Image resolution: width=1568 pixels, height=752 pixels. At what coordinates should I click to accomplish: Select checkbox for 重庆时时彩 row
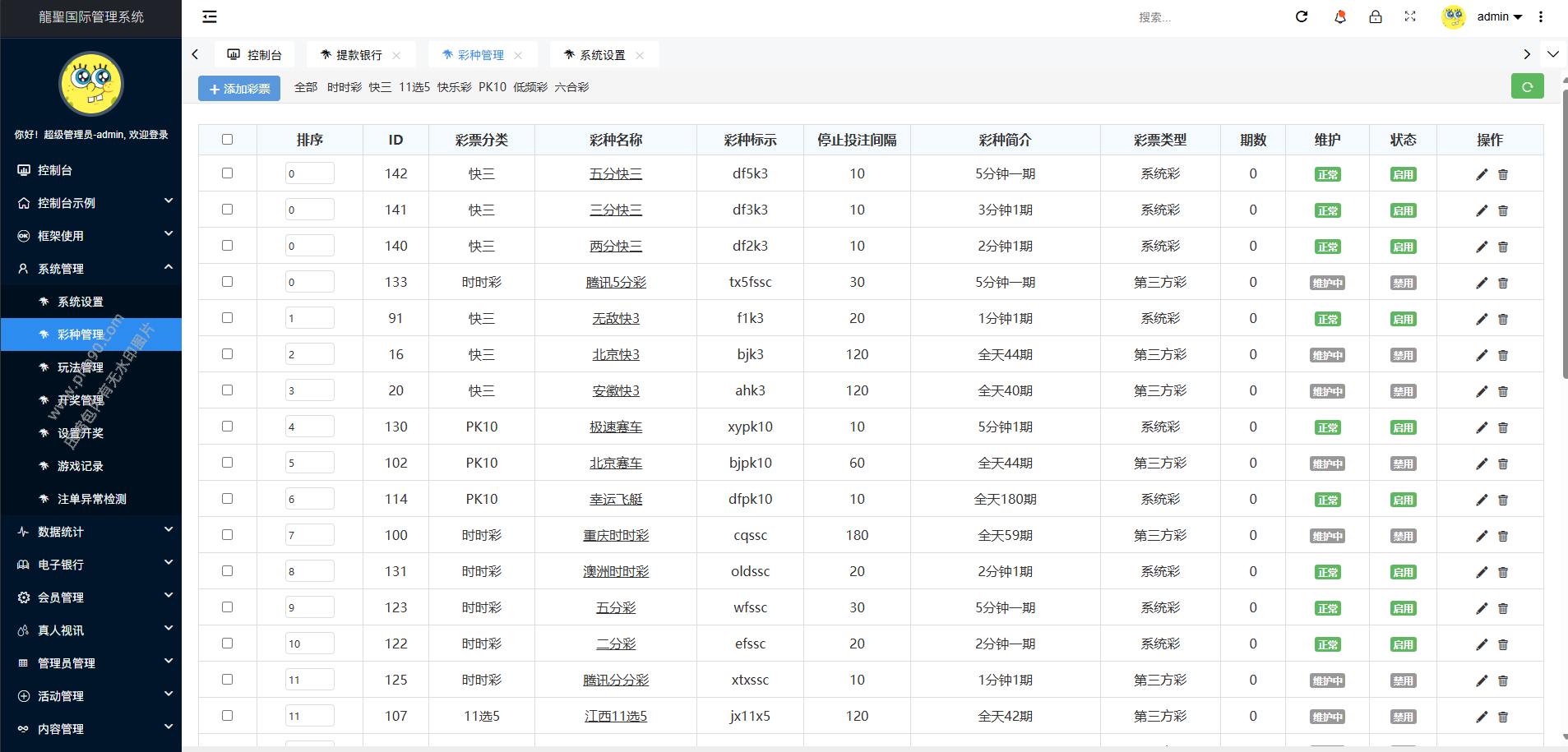click(228, 535)
